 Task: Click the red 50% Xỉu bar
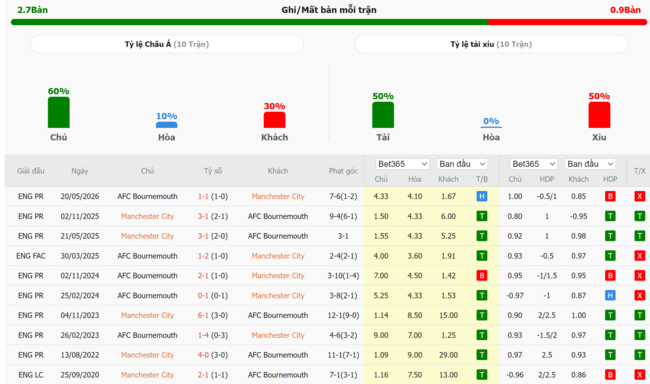[599, 115]
